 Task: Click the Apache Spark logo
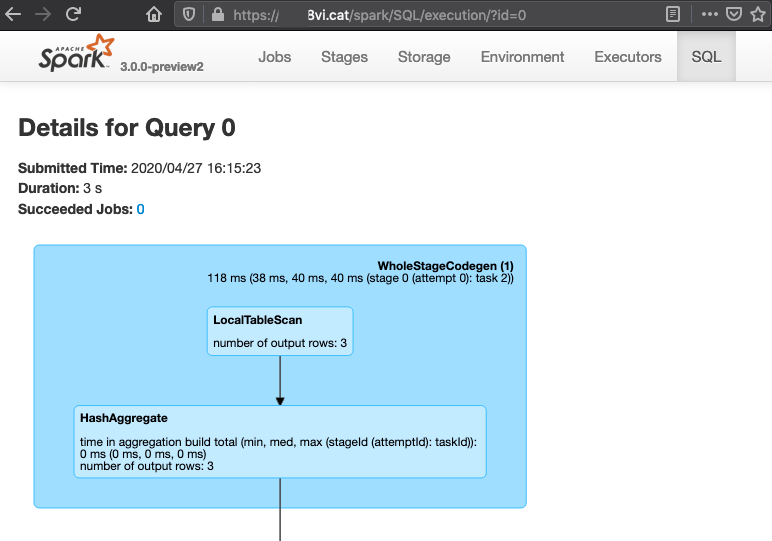click(76, 53)
